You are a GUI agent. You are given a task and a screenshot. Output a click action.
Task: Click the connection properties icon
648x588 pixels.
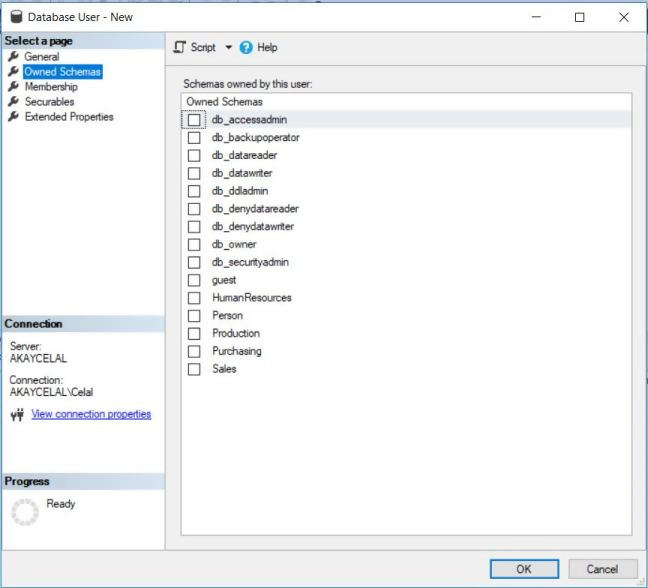pyautogui.click(x=17, y=415)
